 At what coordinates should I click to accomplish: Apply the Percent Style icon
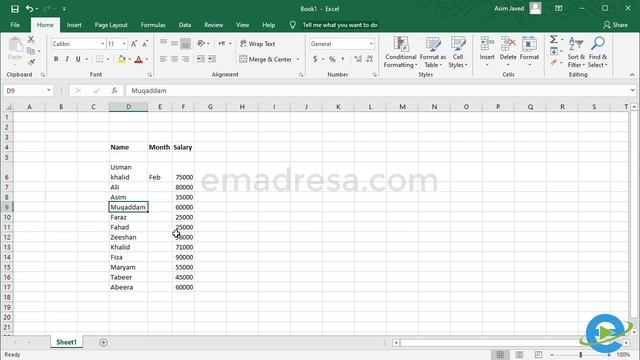332,59
